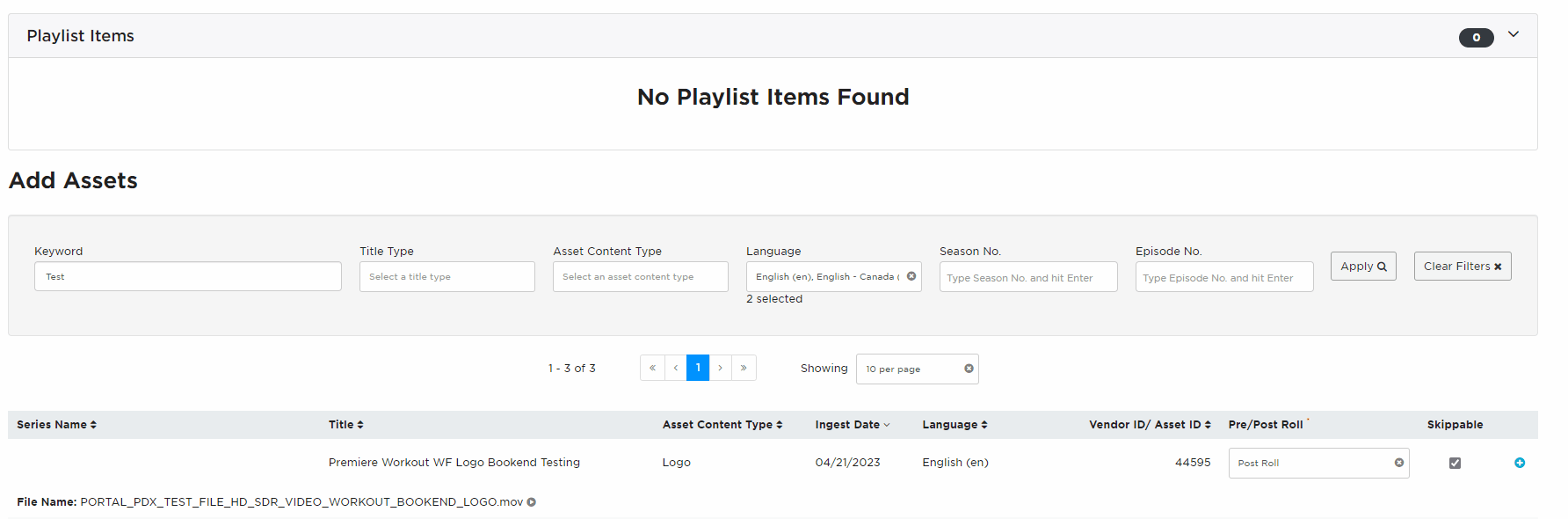Click the Logo asset content type cell

tap(677, 463)
